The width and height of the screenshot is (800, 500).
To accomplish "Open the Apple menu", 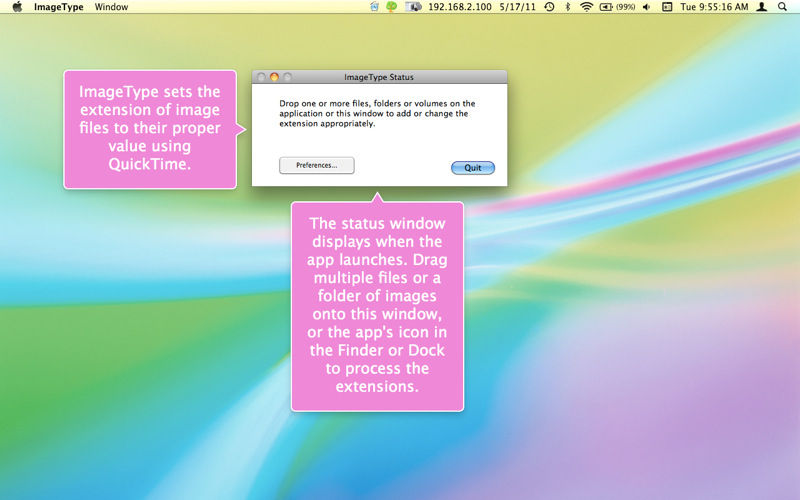I will pos(17,7).
